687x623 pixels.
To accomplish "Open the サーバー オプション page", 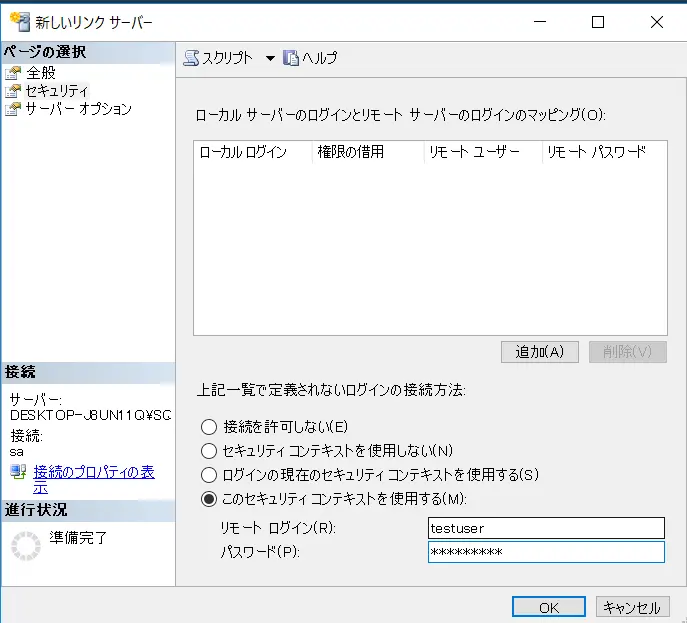I will click(78, 109).
